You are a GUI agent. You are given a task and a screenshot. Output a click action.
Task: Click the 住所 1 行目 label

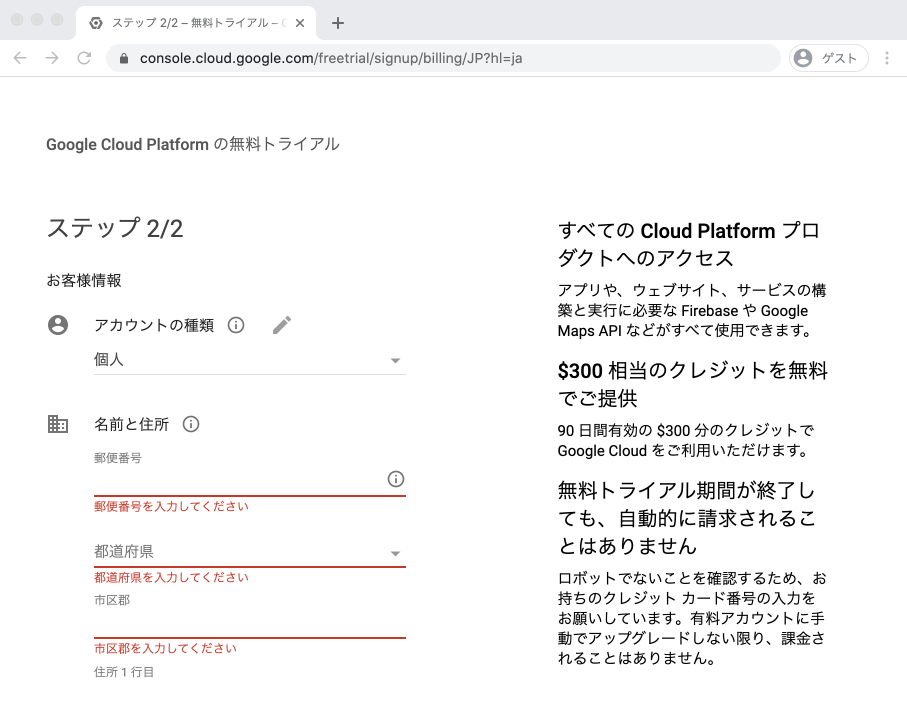(124, 672)
